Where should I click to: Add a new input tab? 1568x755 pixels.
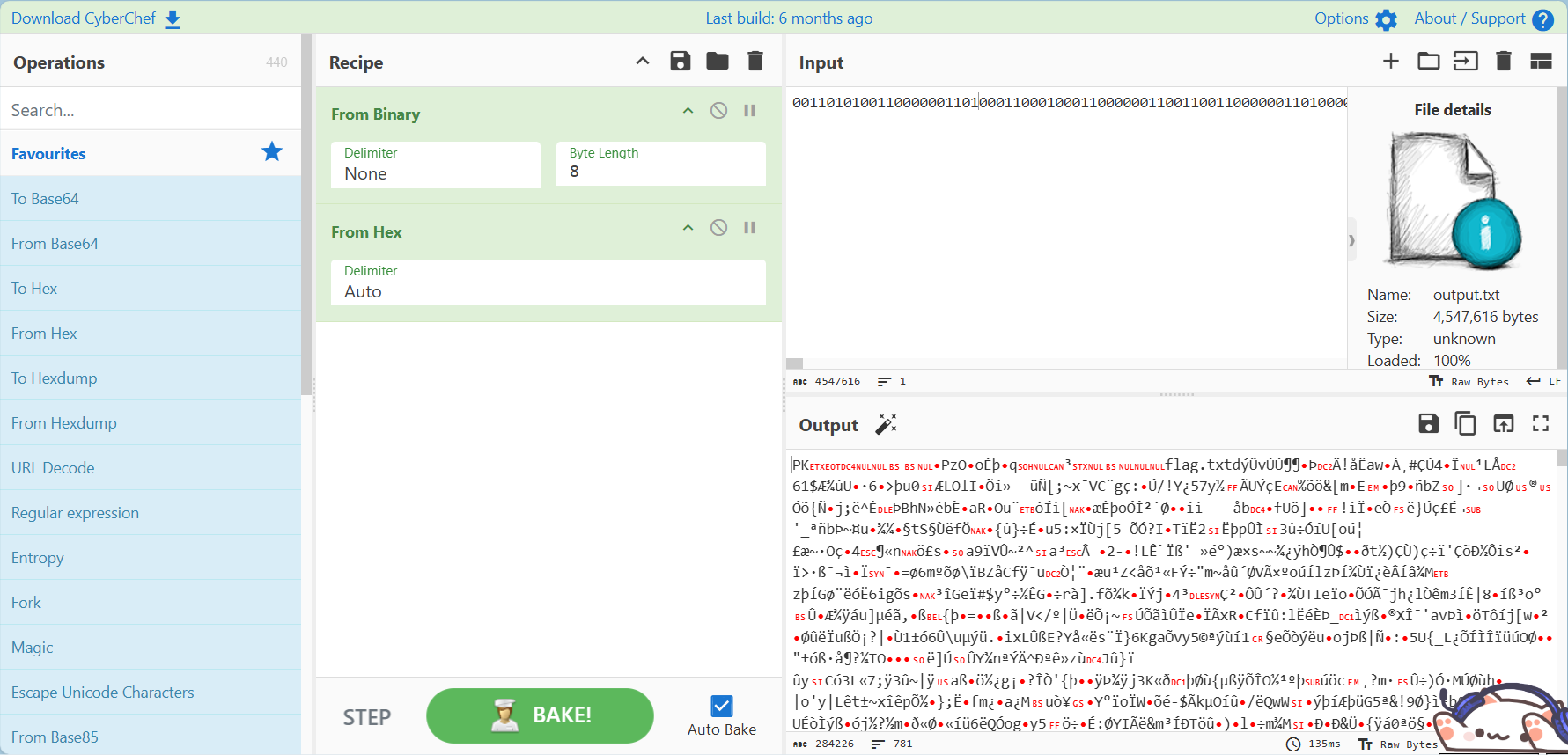point(1391,61)
